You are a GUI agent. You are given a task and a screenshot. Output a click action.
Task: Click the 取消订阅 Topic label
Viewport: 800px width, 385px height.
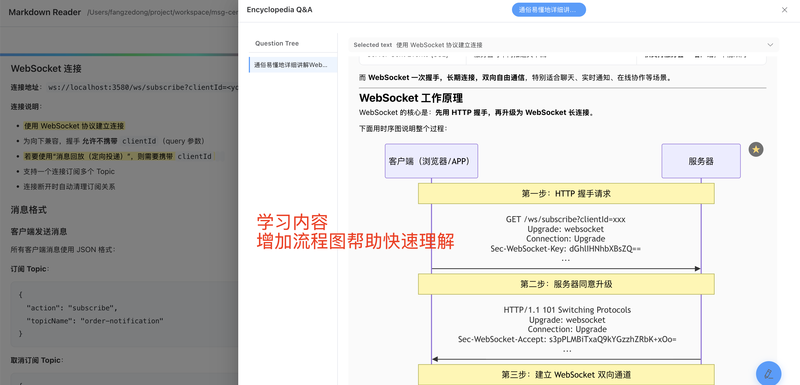tap(37, 360)
